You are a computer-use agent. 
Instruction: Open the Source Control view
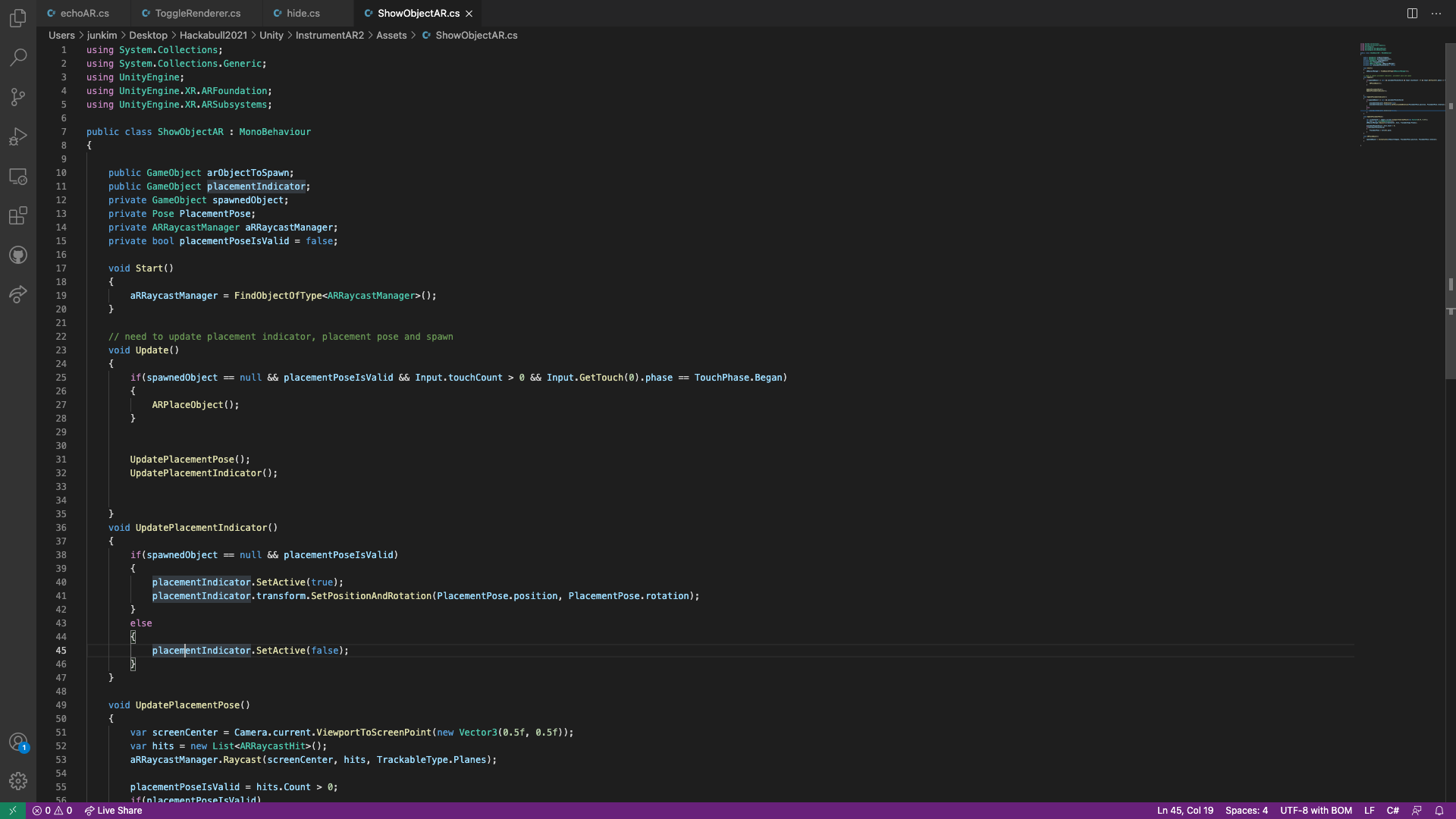click(18, 97)
